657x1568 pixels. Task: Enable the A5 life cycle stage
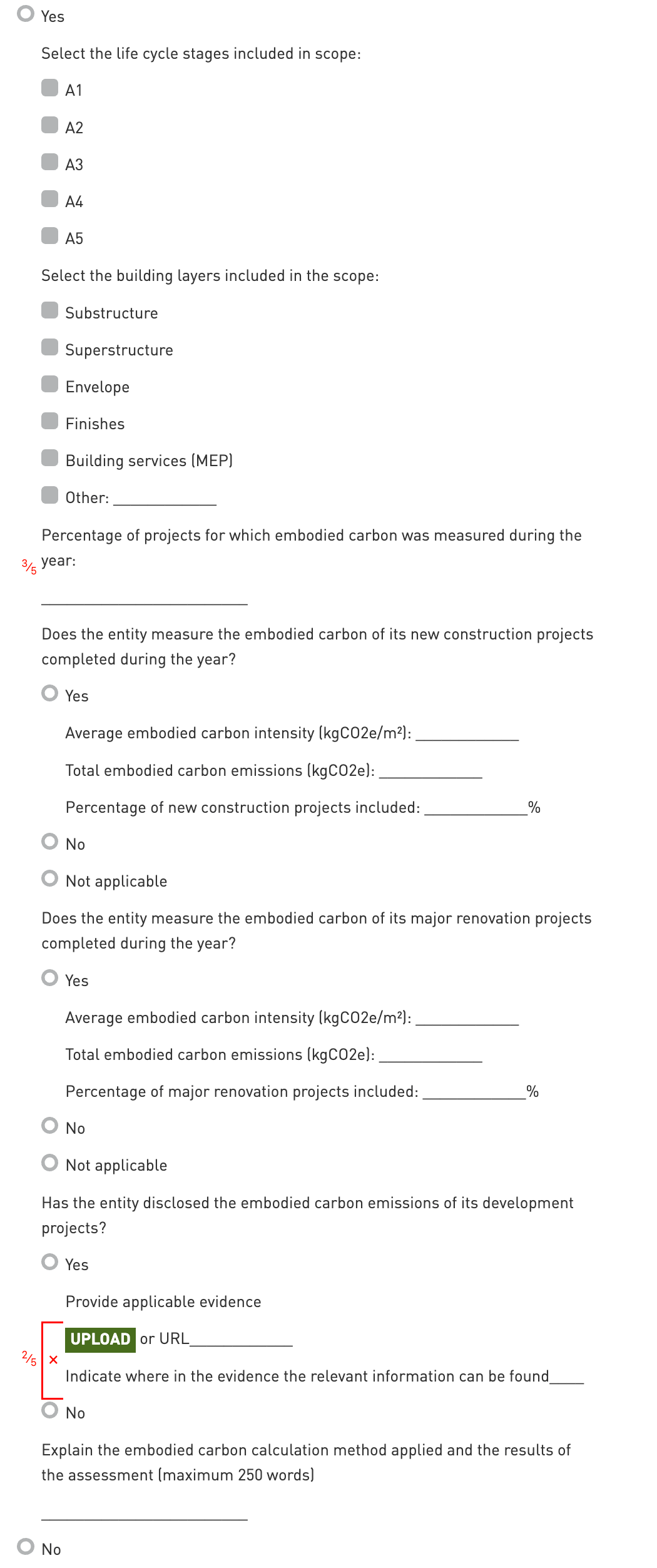[x=50, y=236]
